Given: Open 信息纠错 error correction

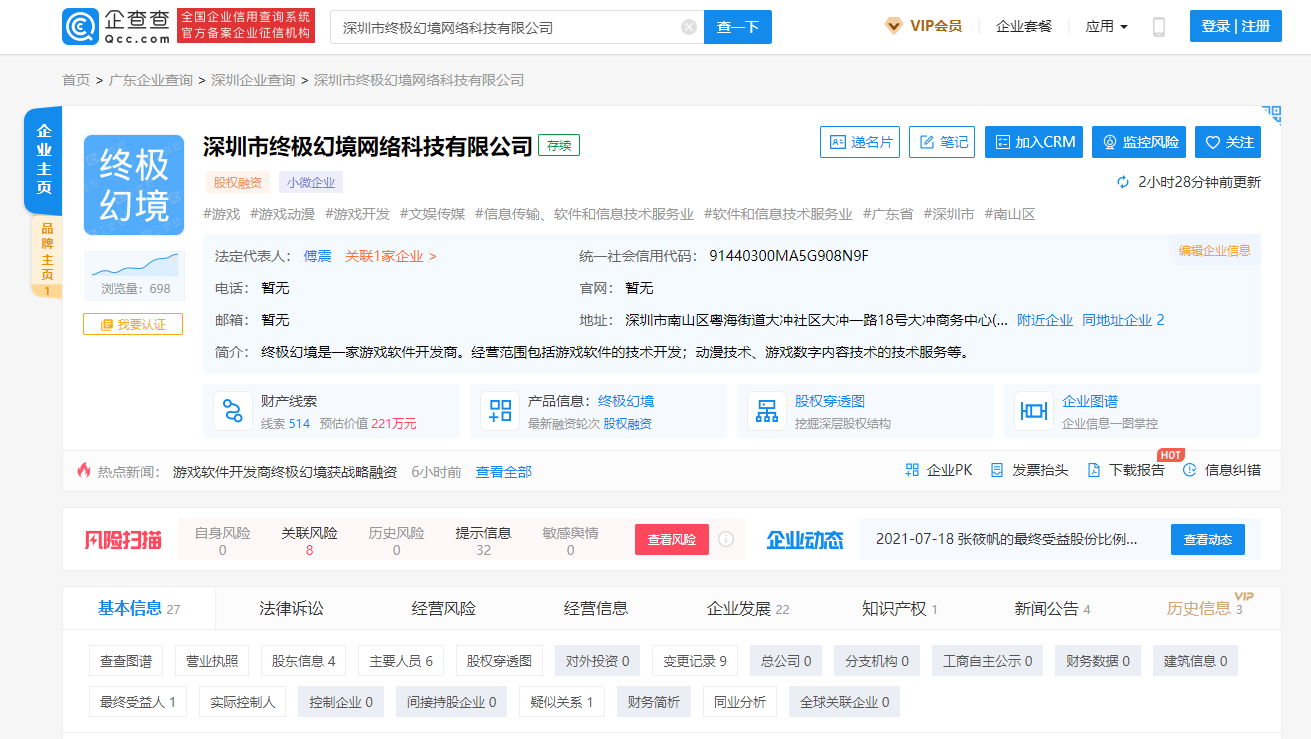Looking at the screenshot, I should coord(1222,470).
